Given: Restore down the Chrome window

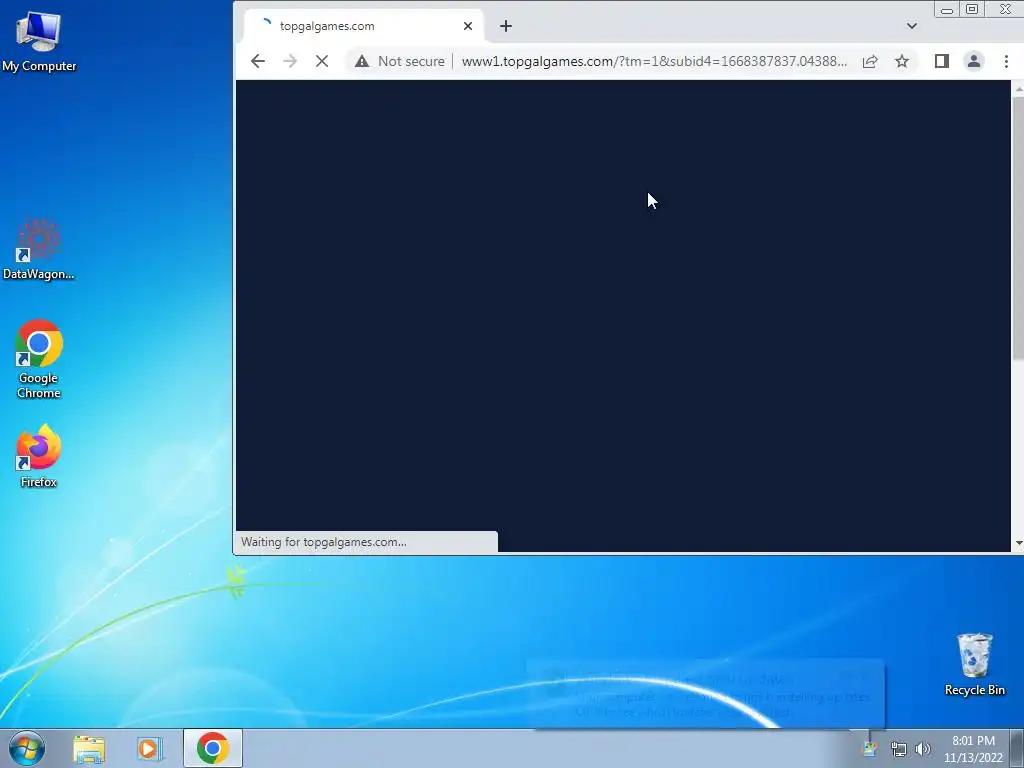Looking at the screenshot, I should 972,9.
